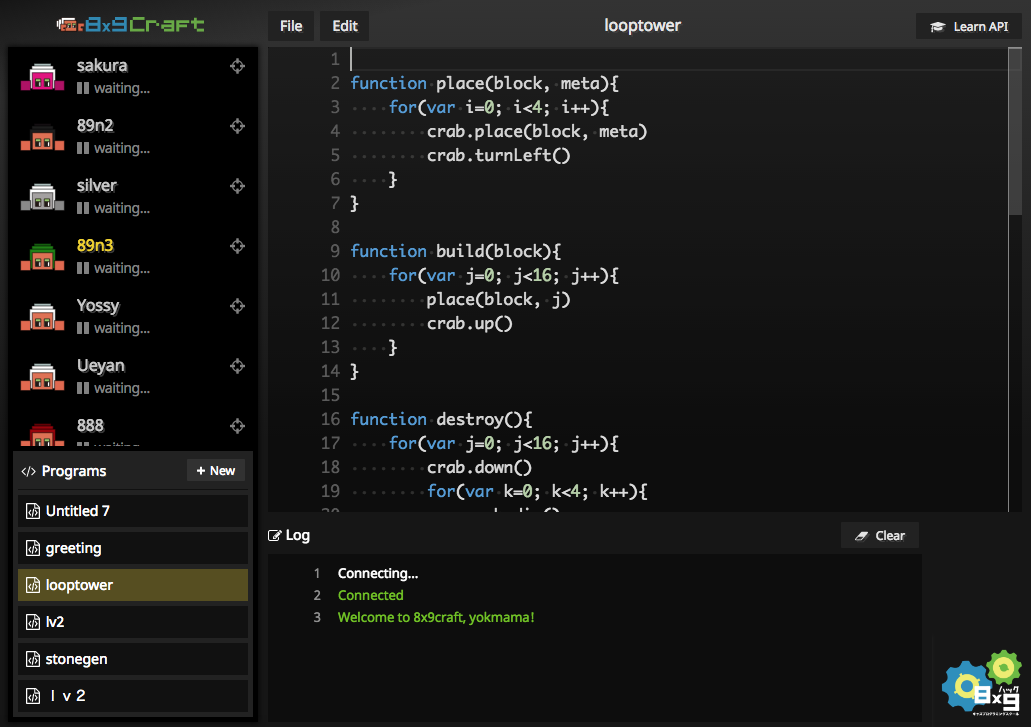Clear the log output

[x=879, y=535]
